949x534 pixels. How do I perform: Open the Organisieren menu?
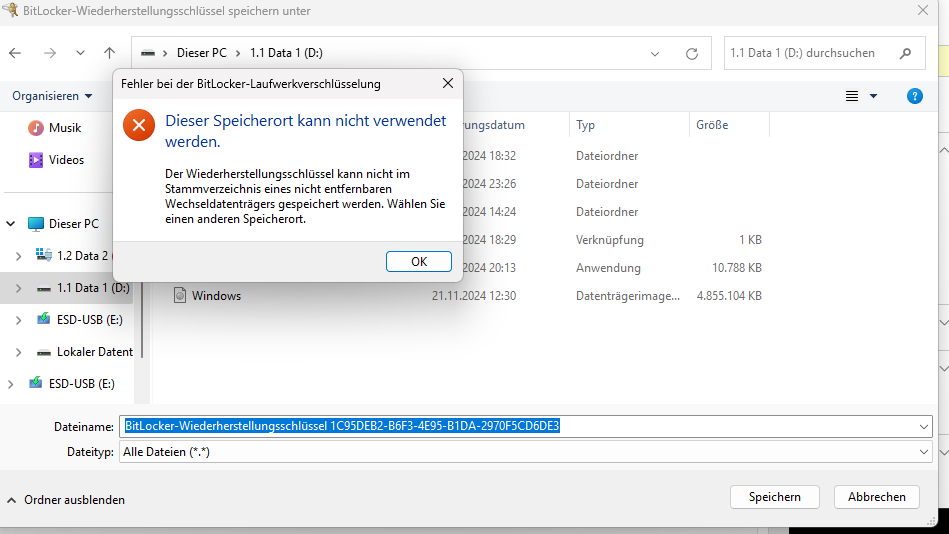click(52, 96)
